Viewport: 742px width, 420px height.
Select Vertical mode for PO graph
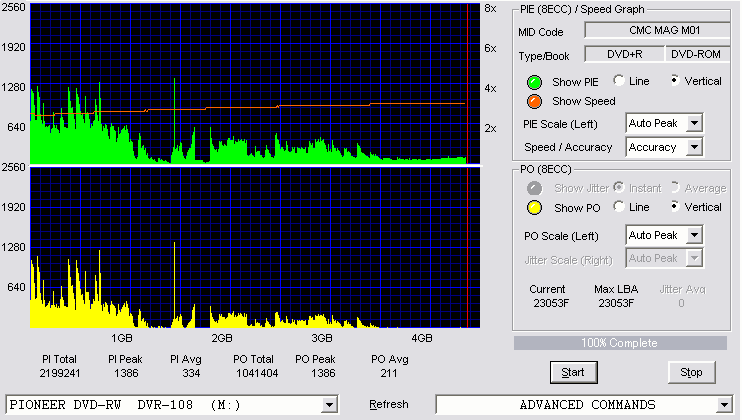pyautogui.click(x=675, y=206)
